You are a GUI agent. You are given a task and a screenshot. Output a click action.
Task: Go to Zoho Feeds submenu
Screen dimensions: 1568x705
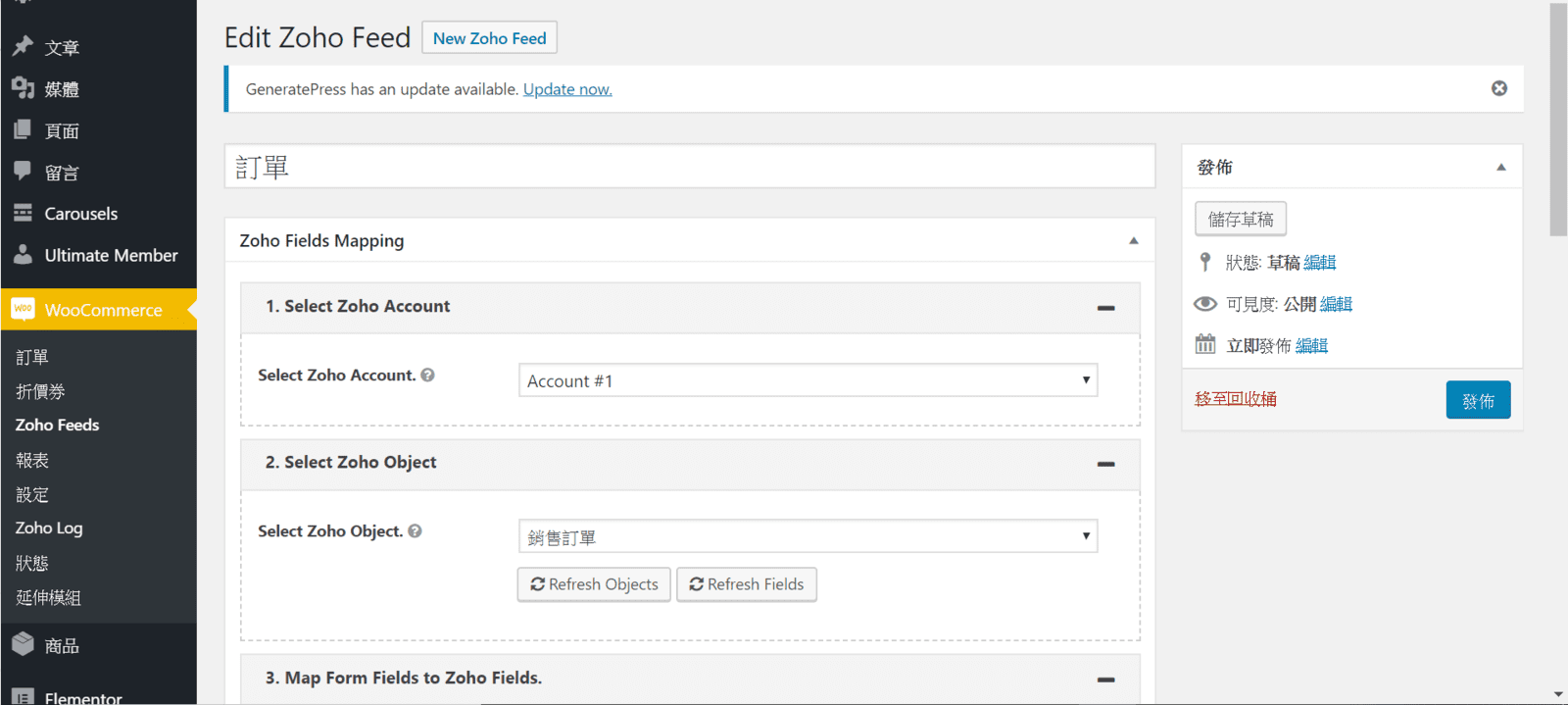(x=57, y=425)
